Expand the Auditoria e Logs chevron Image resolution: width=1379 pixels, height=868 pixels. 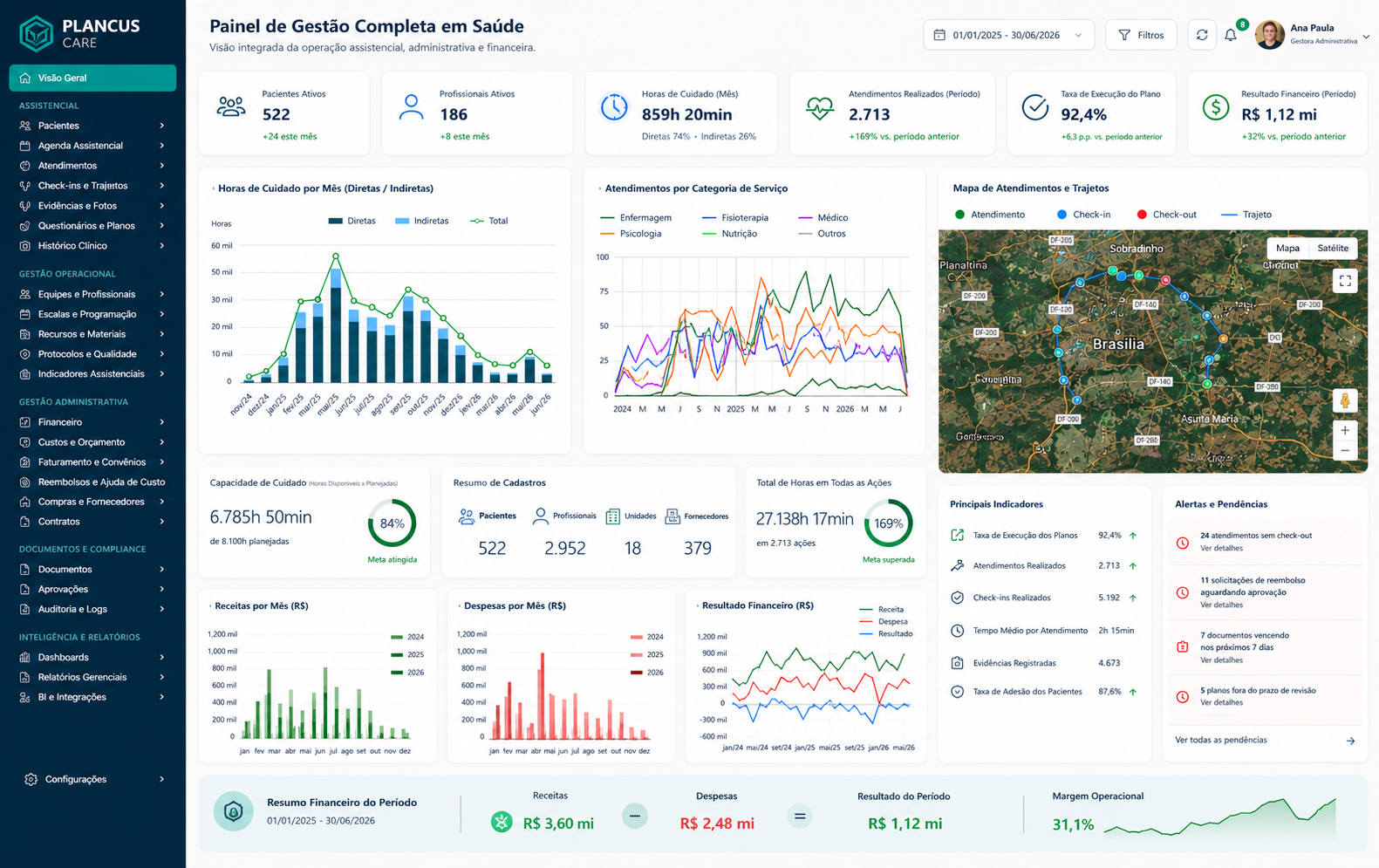(x=162, y=609)
